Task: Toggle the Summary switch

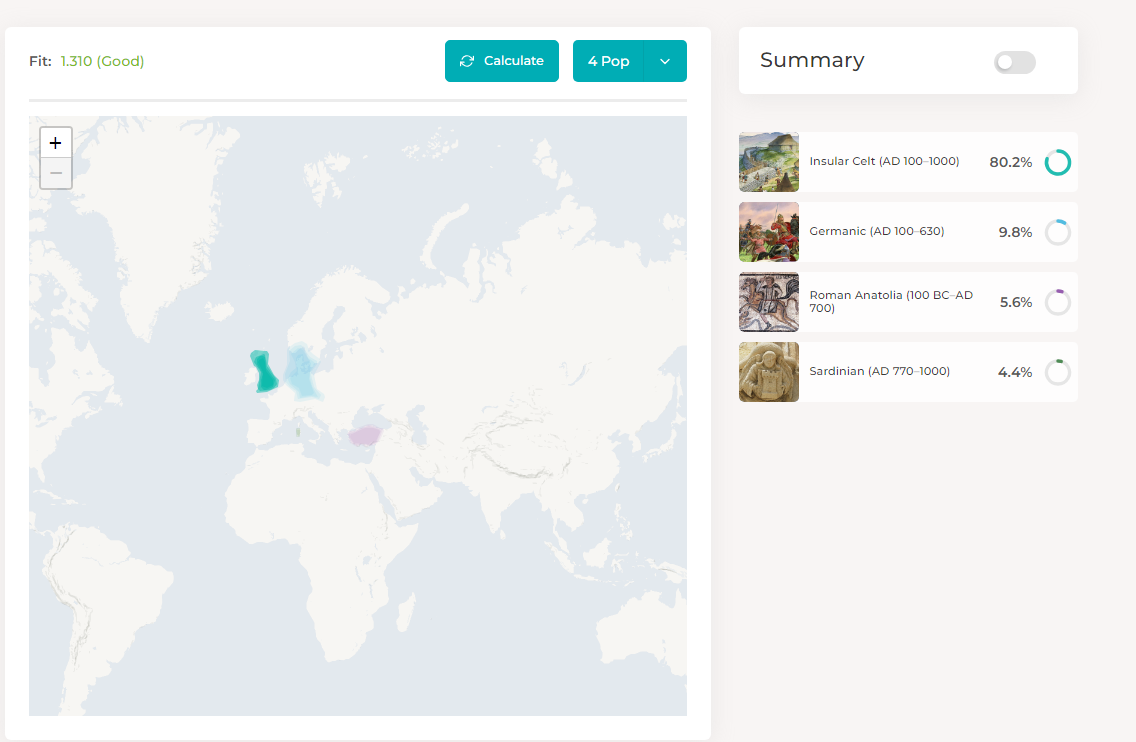Action: coord(1014,62)
